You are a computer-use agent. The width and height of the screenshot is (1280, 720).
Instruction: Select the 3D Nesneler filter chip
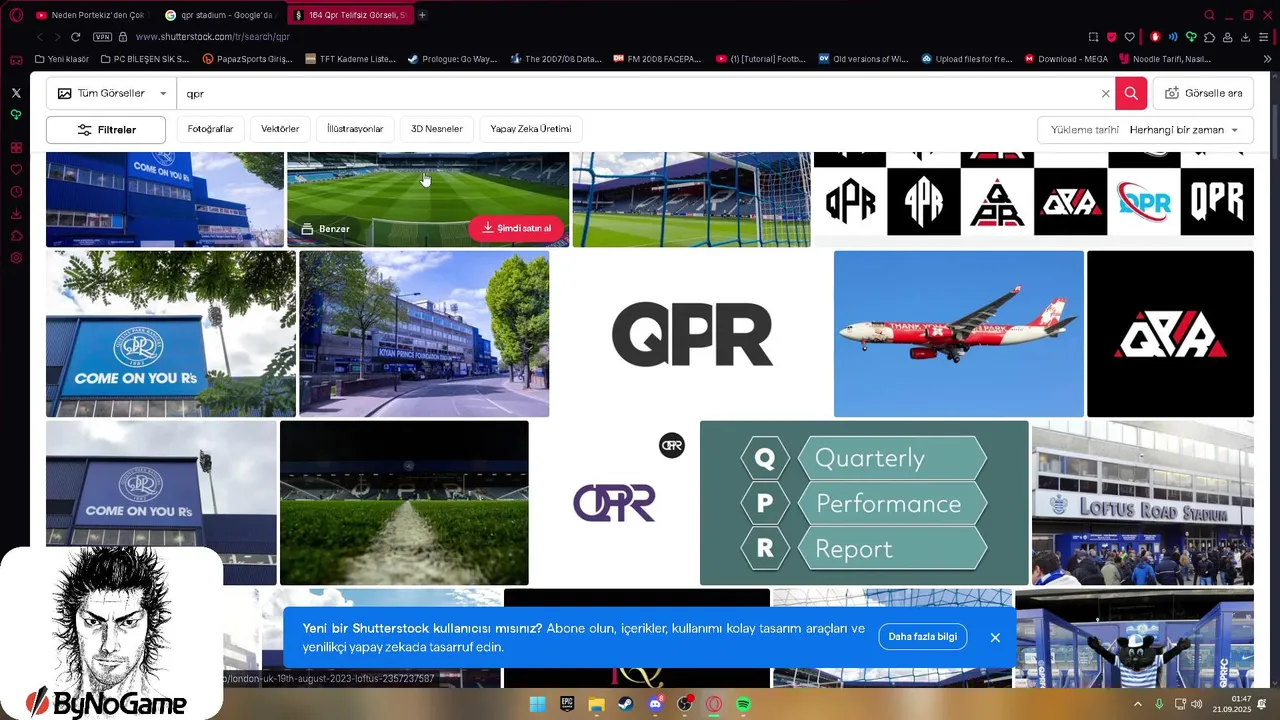pyautogui.click(x=437, y=129)
